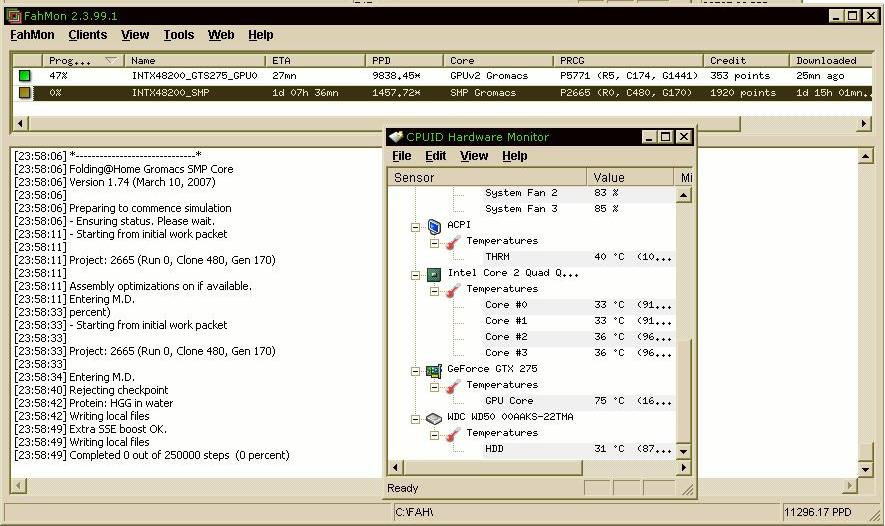Open File menu in CPUID Hardware Monitor
This screenshot has width=885, height=526.
401,156
